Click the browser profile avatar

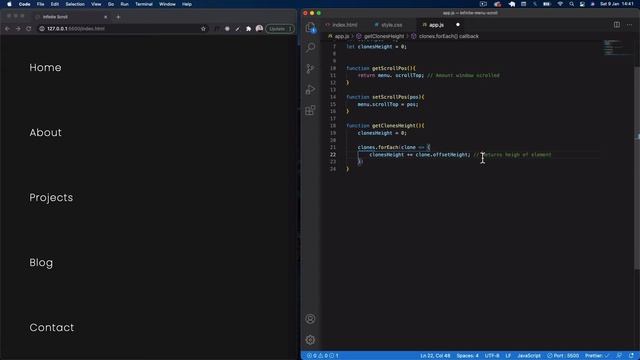point(259,29)
